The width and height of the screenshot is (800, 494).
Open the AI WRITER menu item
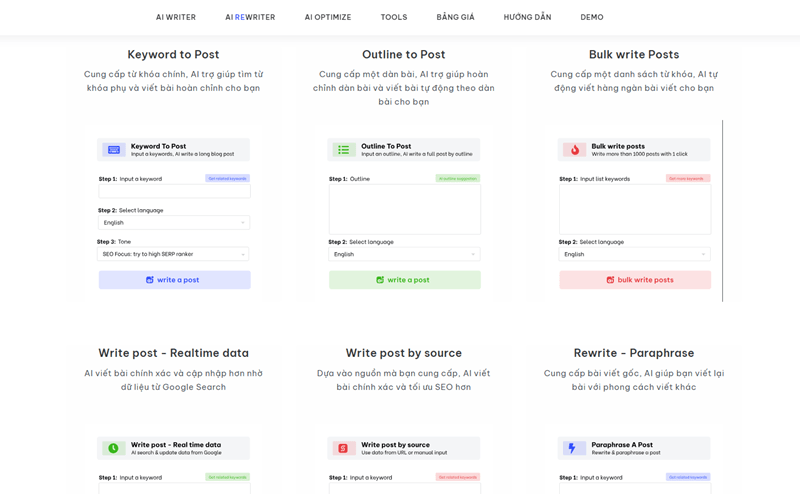(176, 17)
